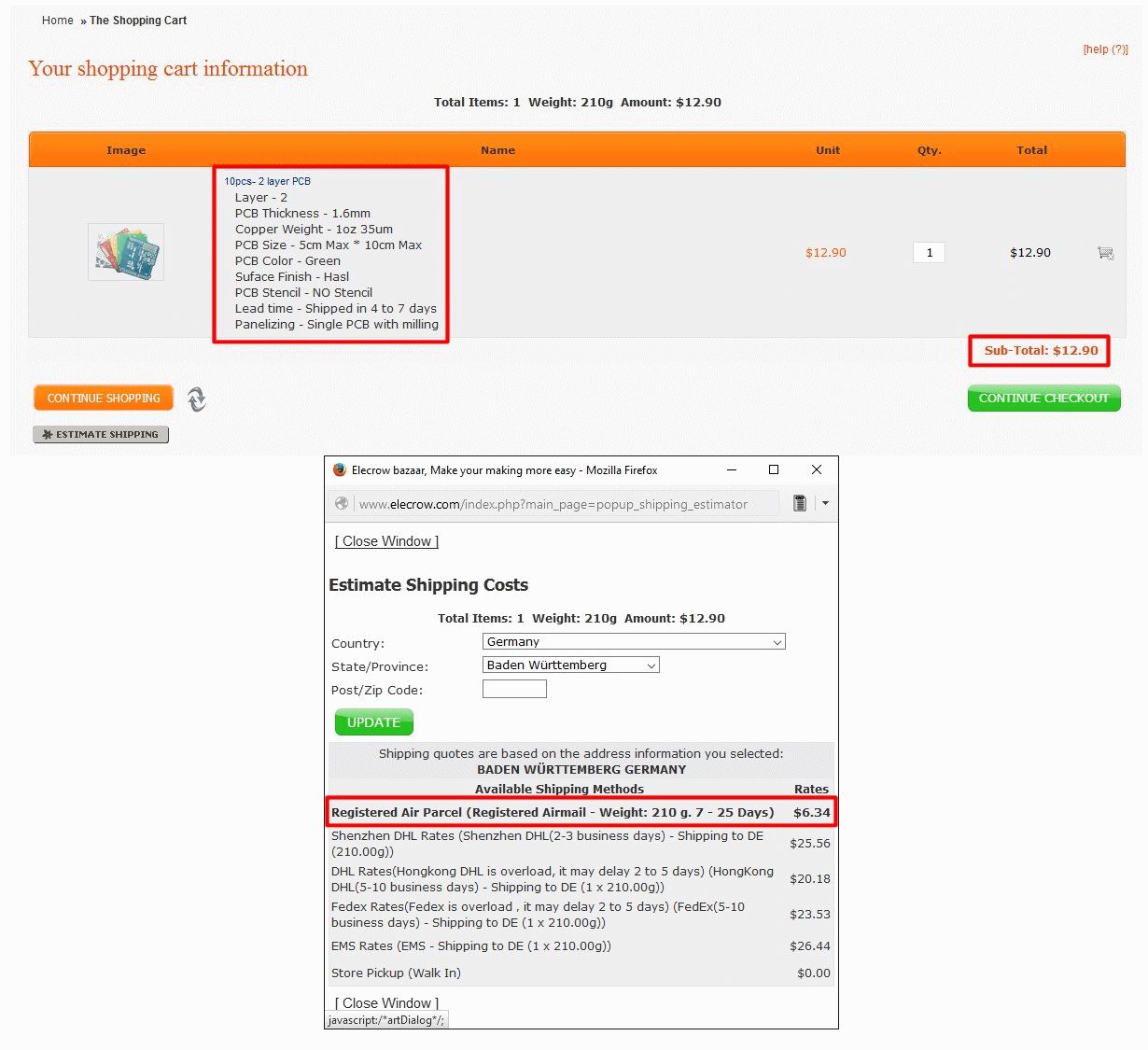Click the green UPDATE button
This screenshot has height=1050, width=1148.
click(x=373, y=722)
